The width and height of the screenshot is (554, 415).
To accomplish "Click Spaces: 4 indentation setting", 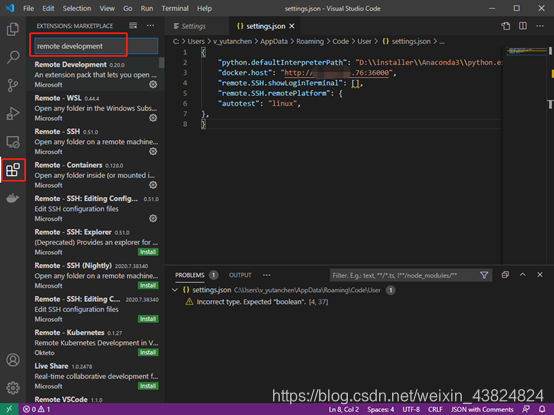I will click(x=381, y=409).
